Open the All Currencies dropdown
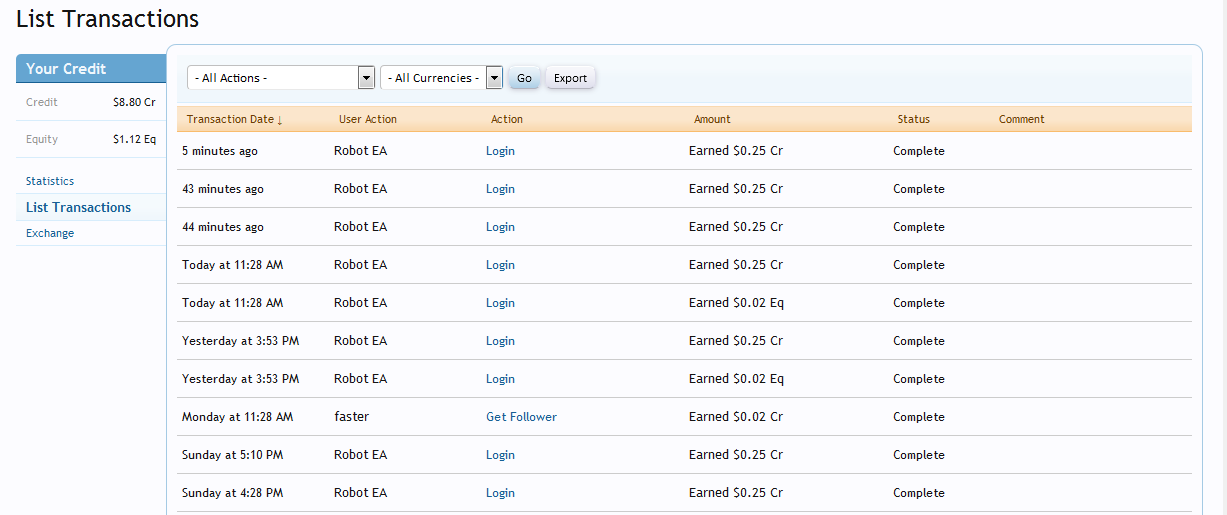The height and width of the screenshot is (515, 1227). (441, 78)
